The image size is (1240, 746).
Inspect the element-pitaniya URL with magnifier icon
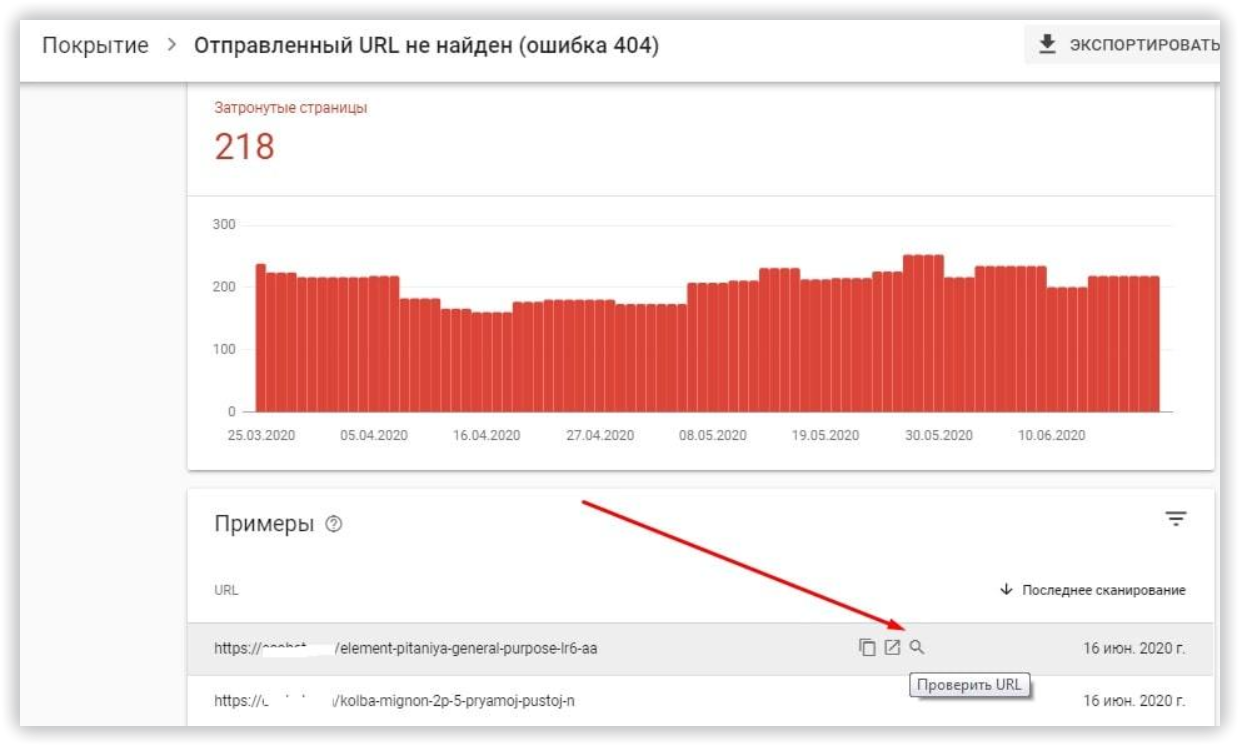(x=917, y=648)
